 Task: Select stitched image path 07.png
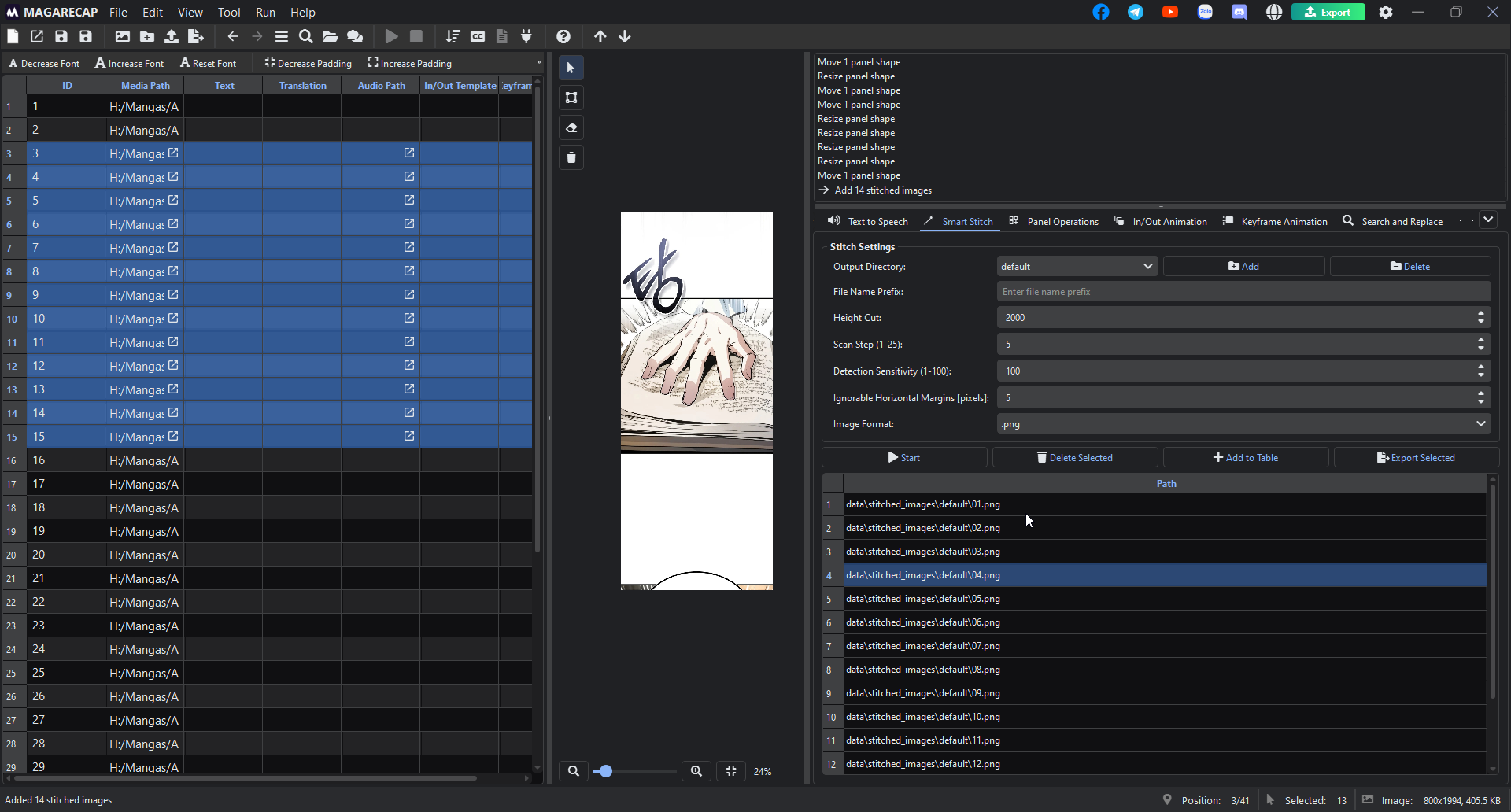point(1165,645)
